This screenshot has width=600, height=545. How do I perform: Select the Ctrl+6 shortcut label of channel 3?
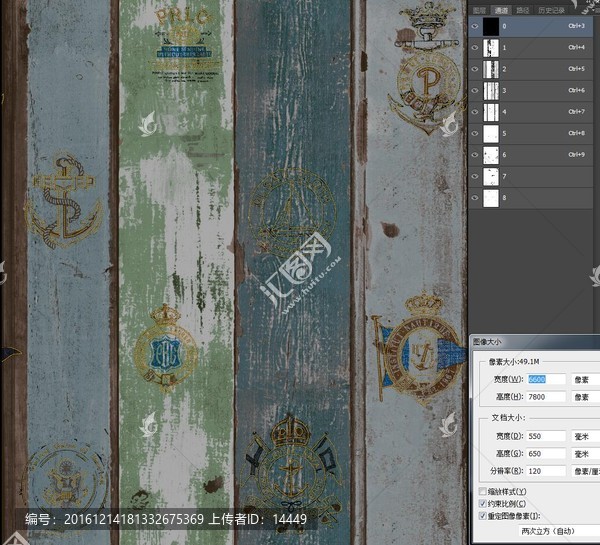point(577,90)
